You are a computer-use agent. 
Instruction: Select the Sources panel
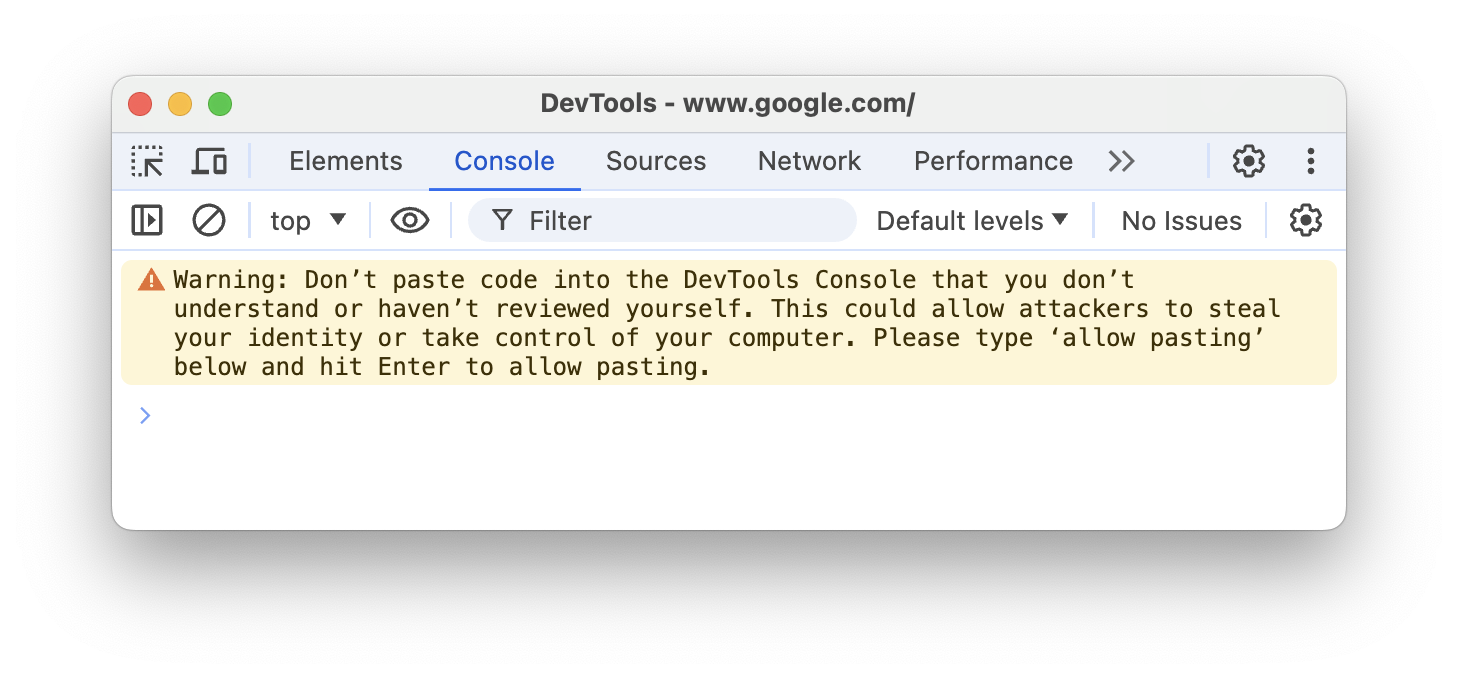pos(656,160)
